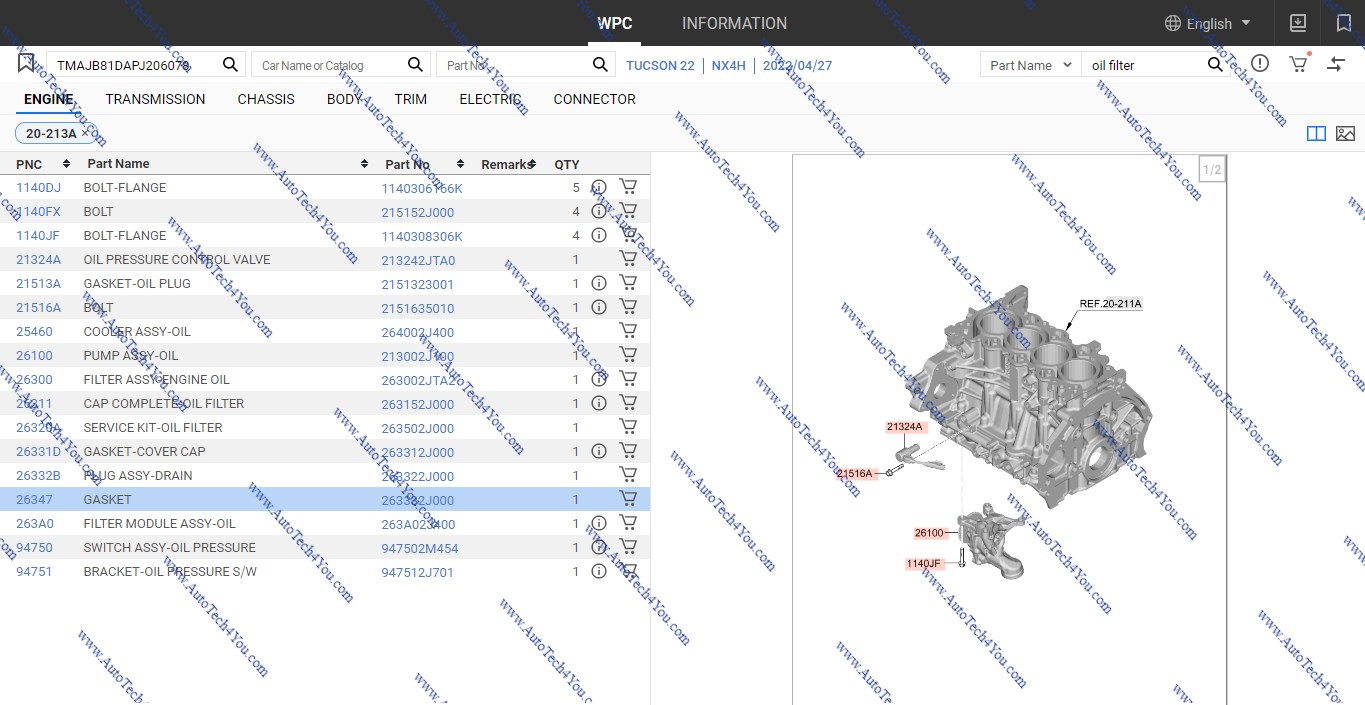1365x705 pixels.
Task: Click the swap arrows icon
Action: (1336, 64)
